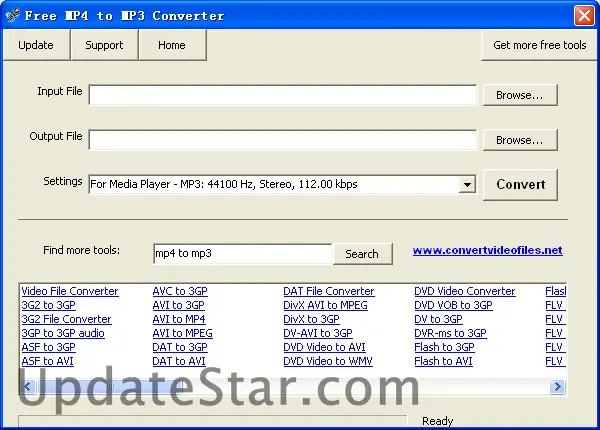This screenshot has height=430, width=600.
Task: Open DVD VOB to 3GP link
Action: 453,305
